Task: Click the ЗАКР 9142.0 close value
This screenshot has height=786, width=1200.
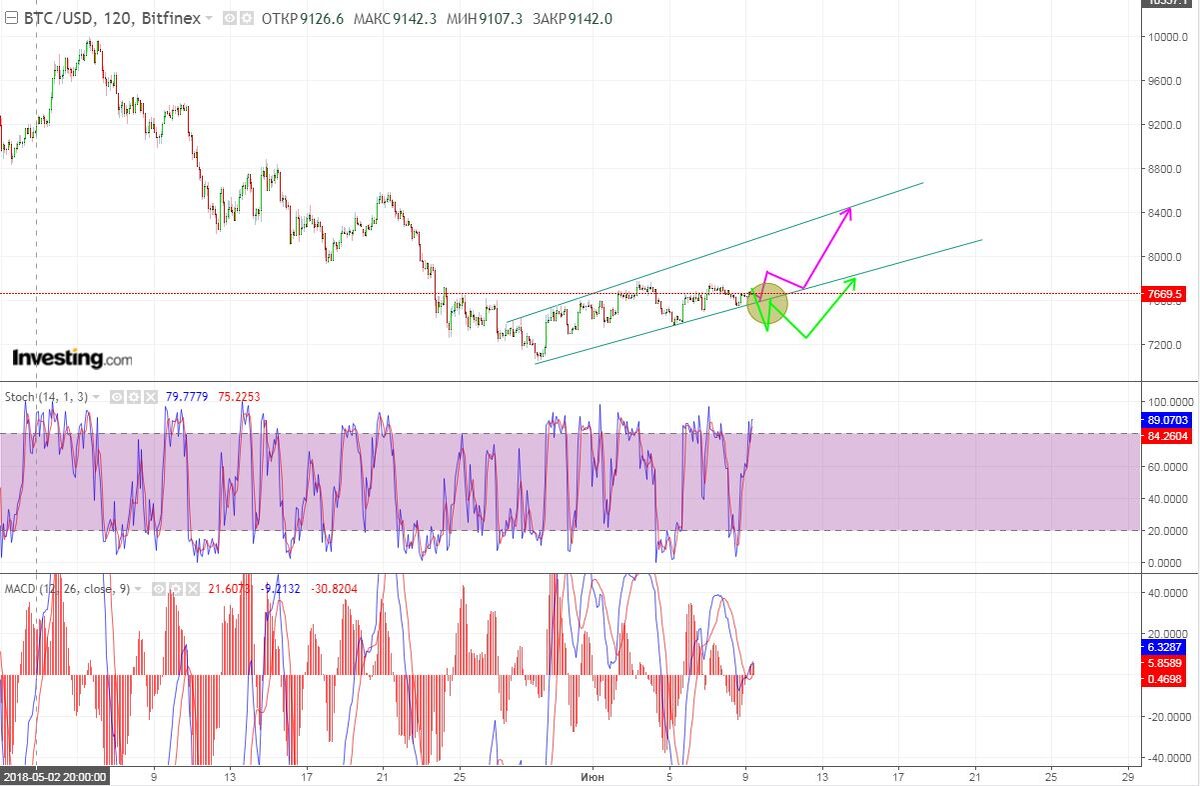Action: point(573,19)
